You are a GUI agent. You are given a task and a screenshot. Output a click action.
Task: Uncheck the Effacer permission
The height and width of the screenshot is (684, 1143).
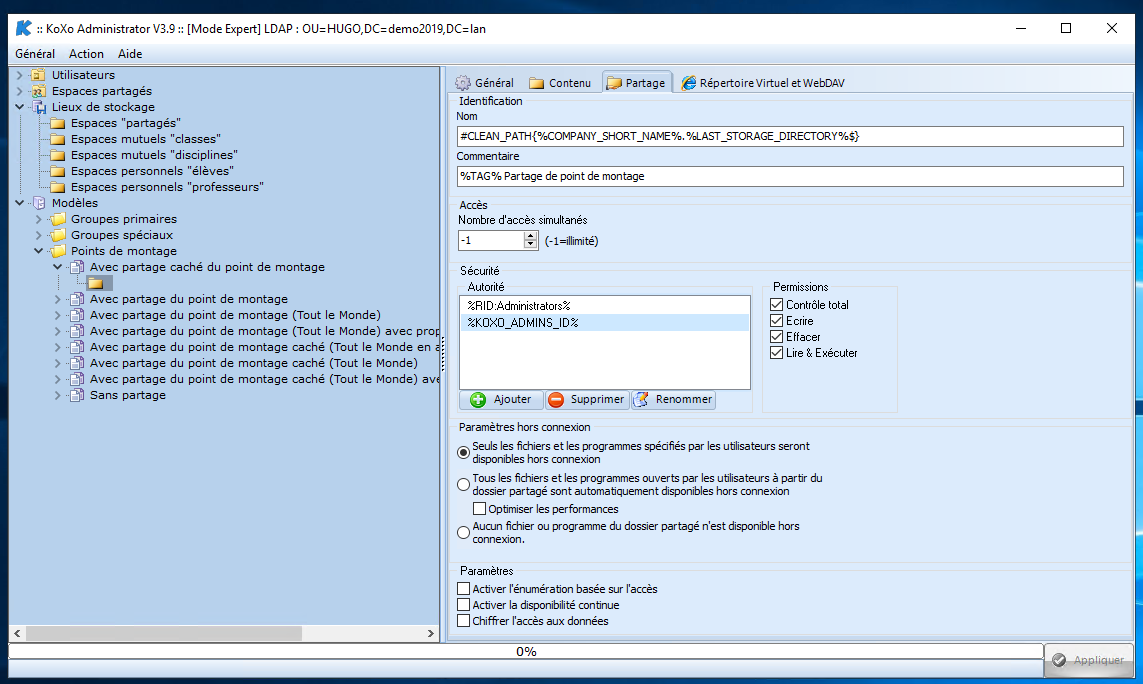pos(776,337)
